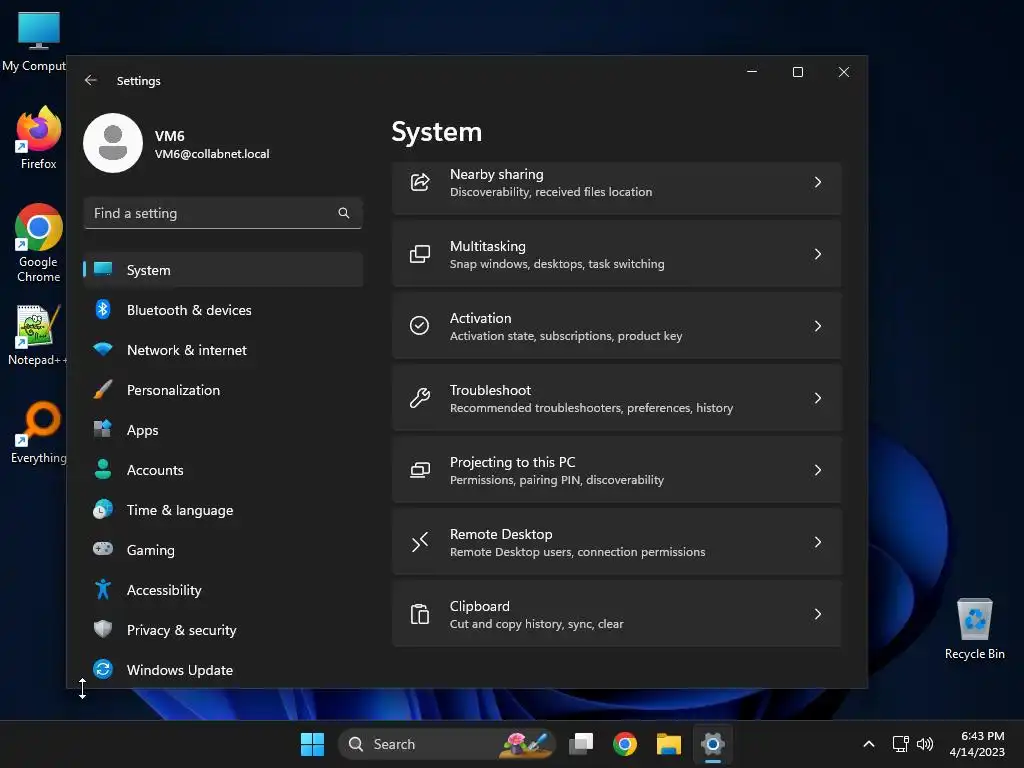1024x768 pixels.
Task: Click the Time & language clock icon
Action: 103,509
